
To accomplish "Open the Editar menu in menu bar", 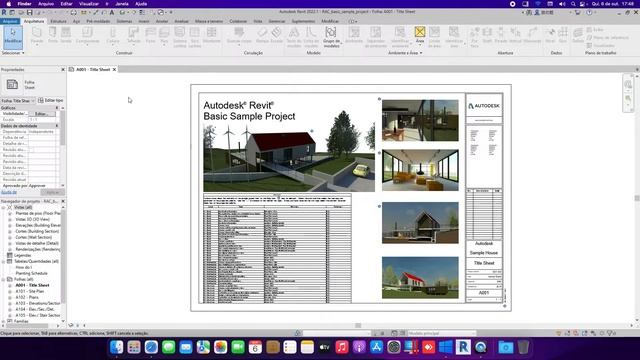I will coord(67,4).
